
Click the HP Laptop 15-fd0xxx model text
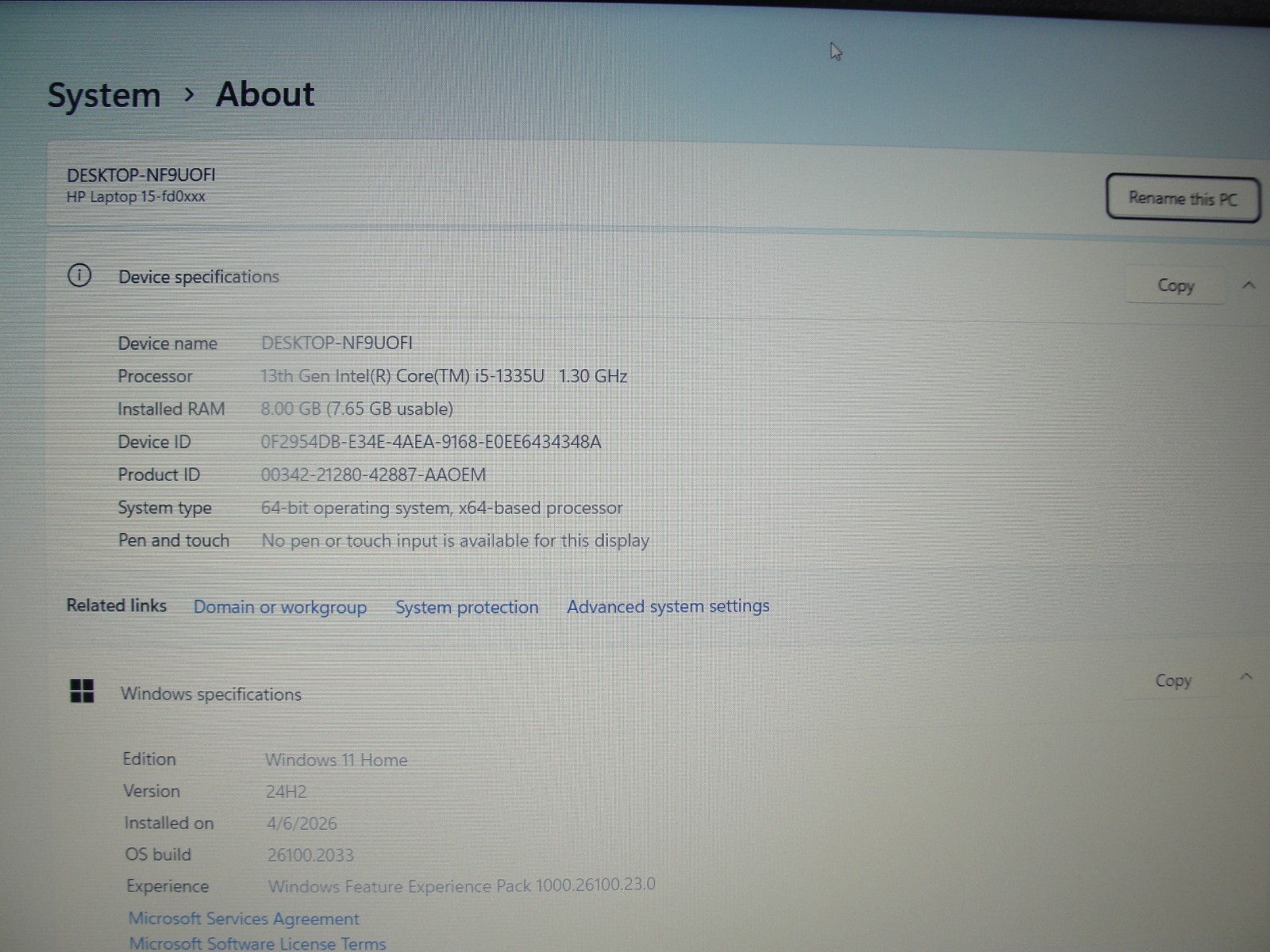(x=136, y=197)
